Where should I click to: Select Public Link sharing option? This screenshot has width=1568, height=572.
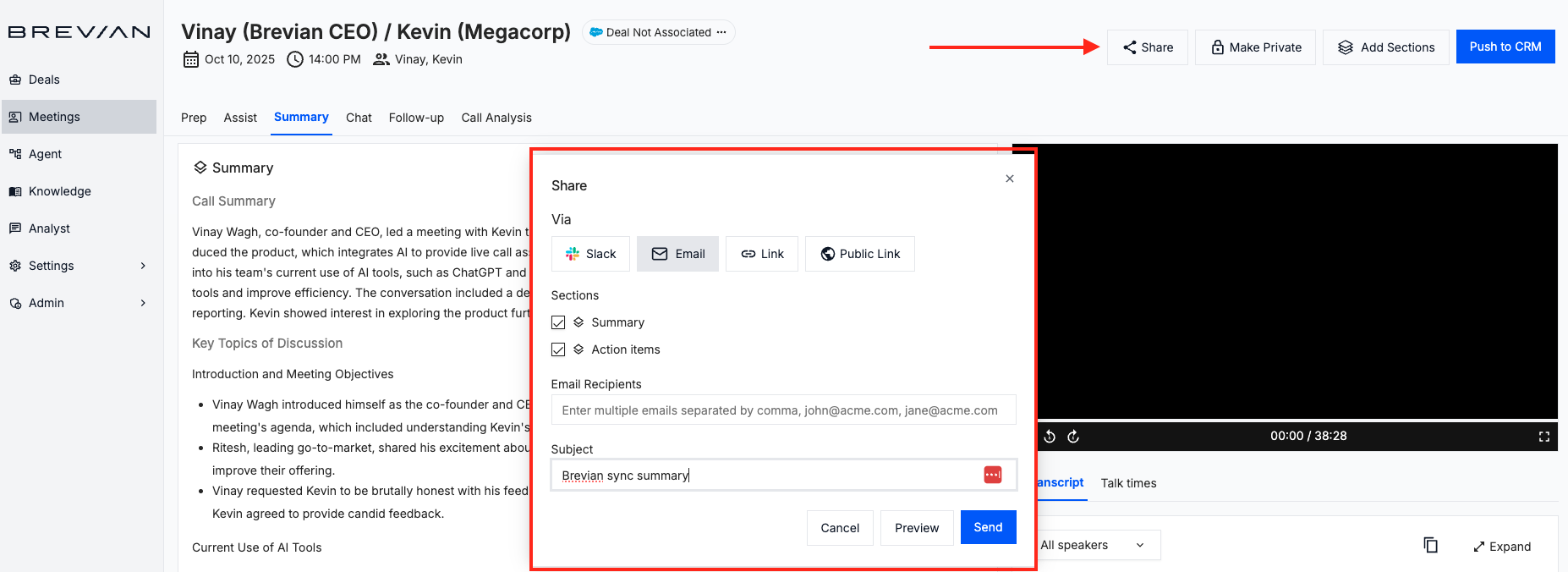(859, 254)
